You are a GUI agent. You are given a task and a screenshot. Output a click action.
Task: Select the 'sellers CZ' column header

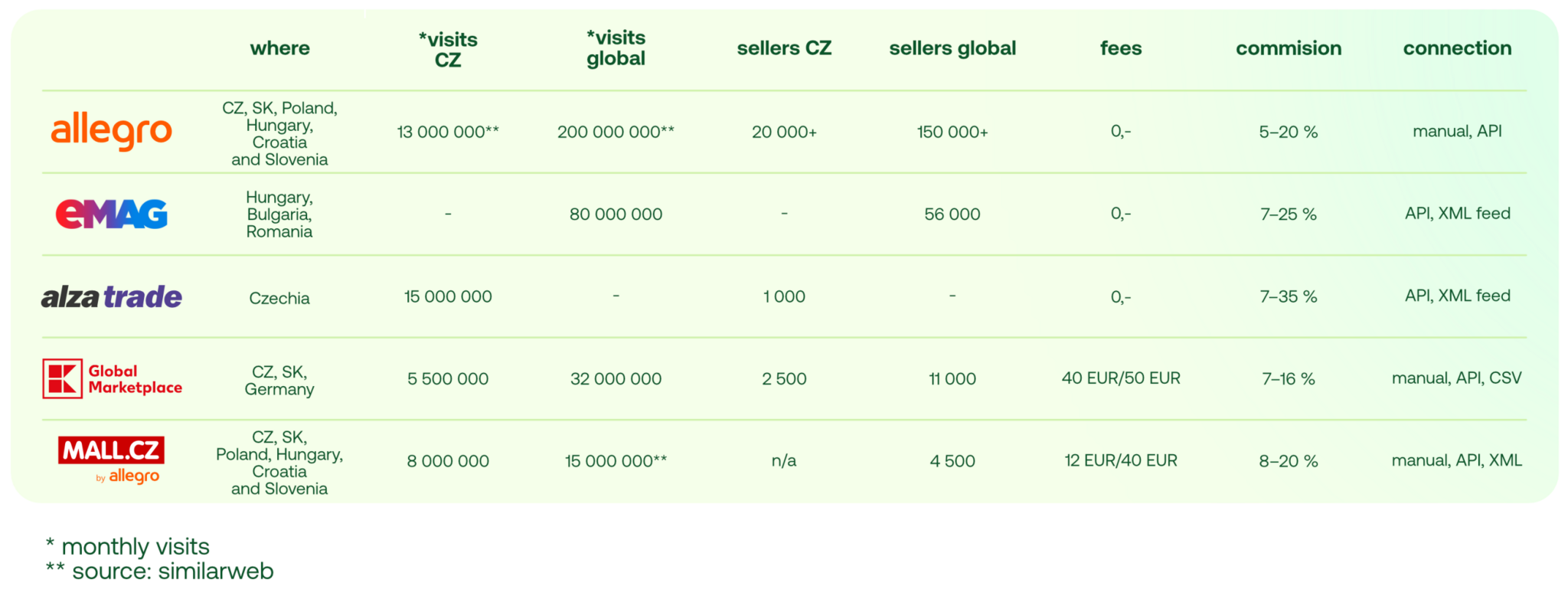click(784, 48)
